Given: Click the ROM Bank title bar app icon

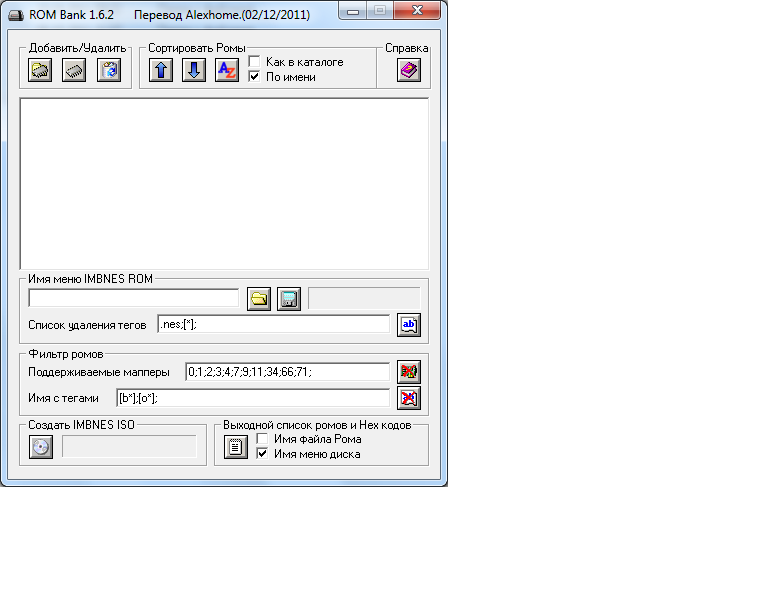Looking at the screenshot, I should (16, 15).
